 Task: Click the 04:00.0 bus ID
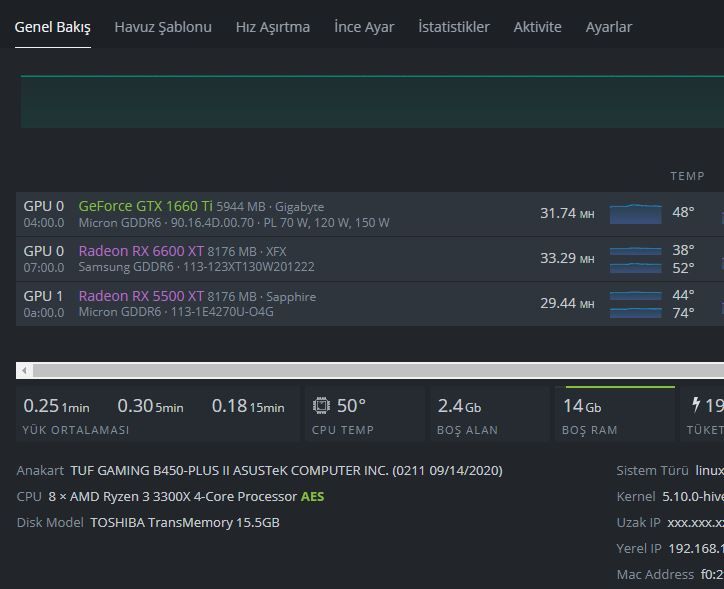(44, 223)
